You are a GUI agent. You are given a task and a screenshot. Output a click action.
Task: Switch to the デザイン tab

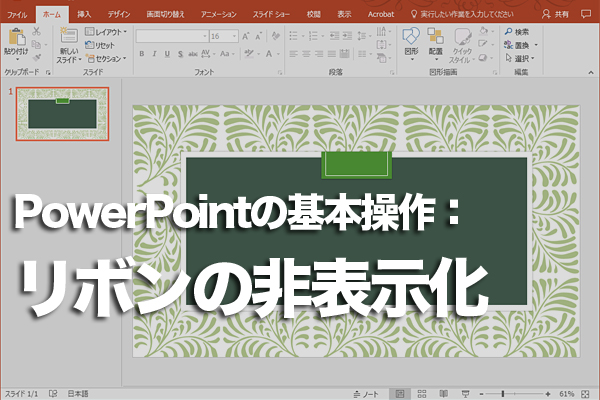click(x=119, y=15)
